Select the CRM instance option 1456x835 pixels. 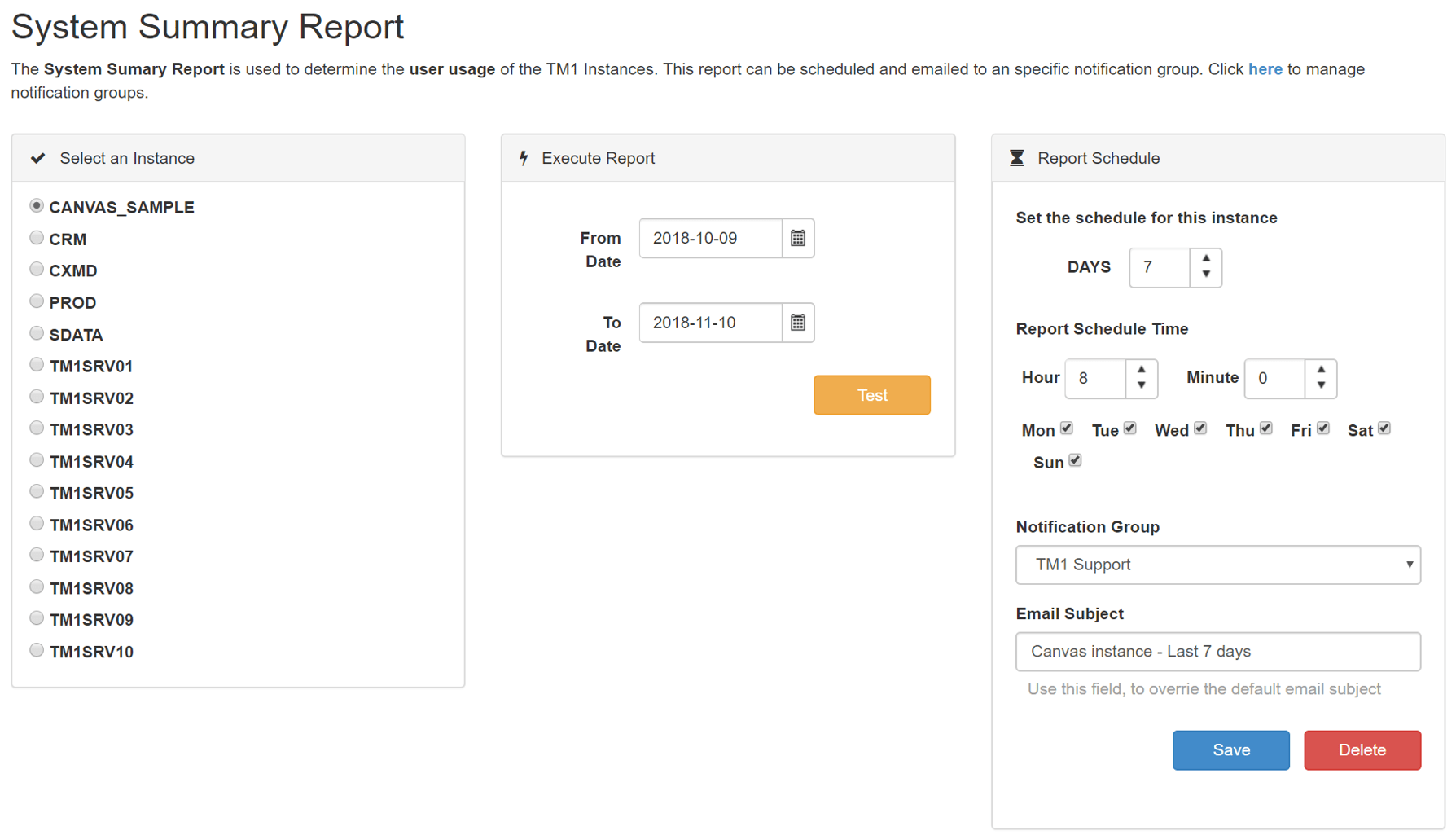[x=37, y=238]
